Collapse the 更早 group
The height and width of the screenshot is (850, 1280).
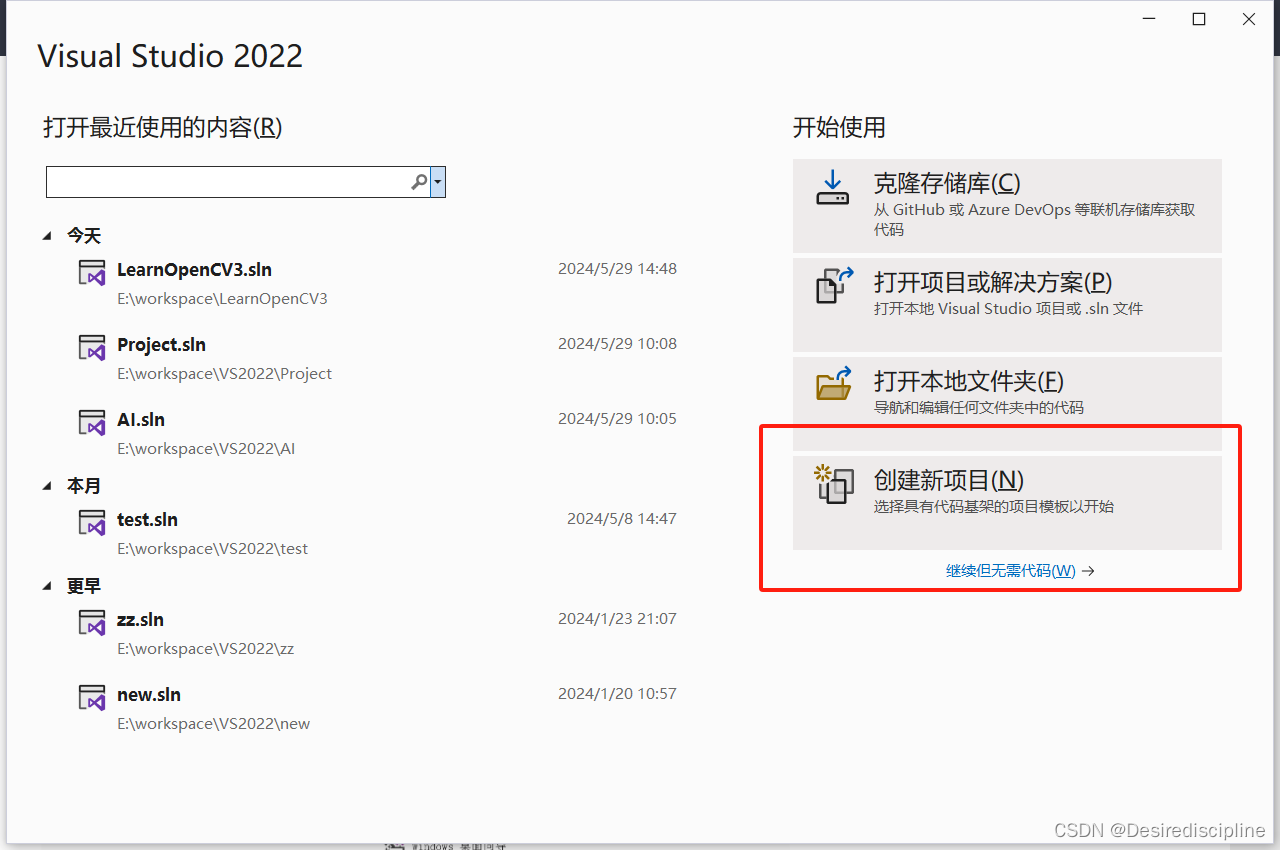pyautogui.click(x=47, y=586)
